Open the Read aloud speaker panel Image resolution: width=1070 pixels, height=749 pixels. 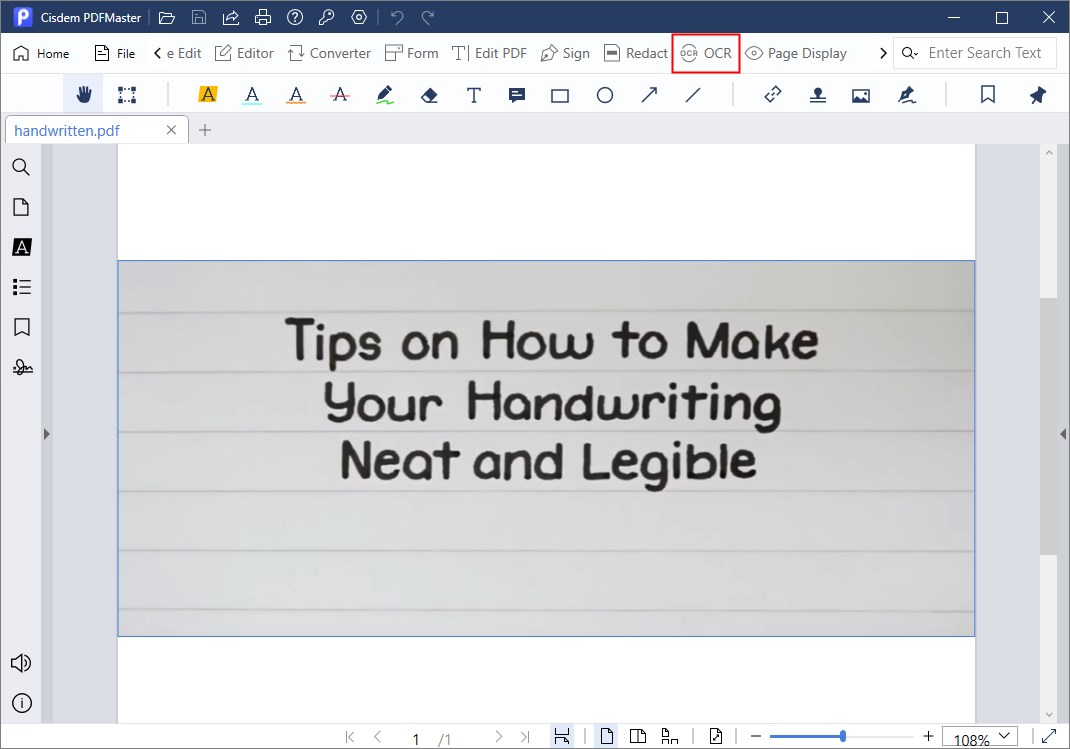[21, 663]
